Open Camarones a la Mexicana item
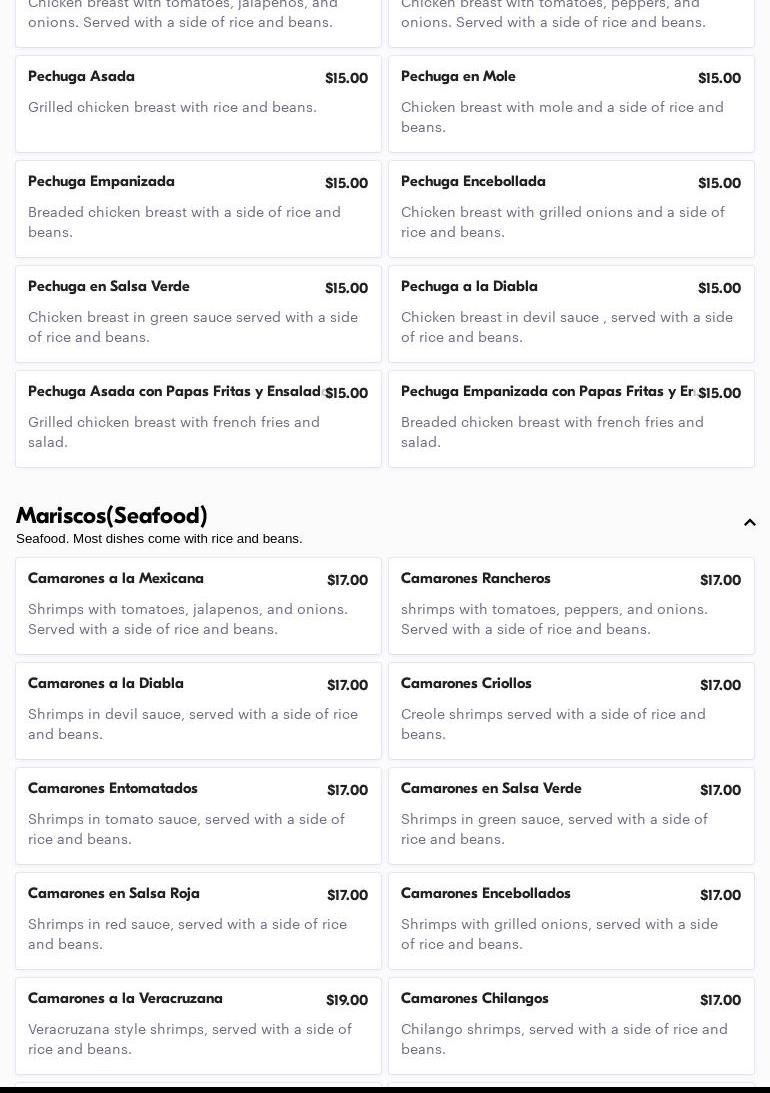Screen dimensions: 770x1093 (x=198, y=605)
